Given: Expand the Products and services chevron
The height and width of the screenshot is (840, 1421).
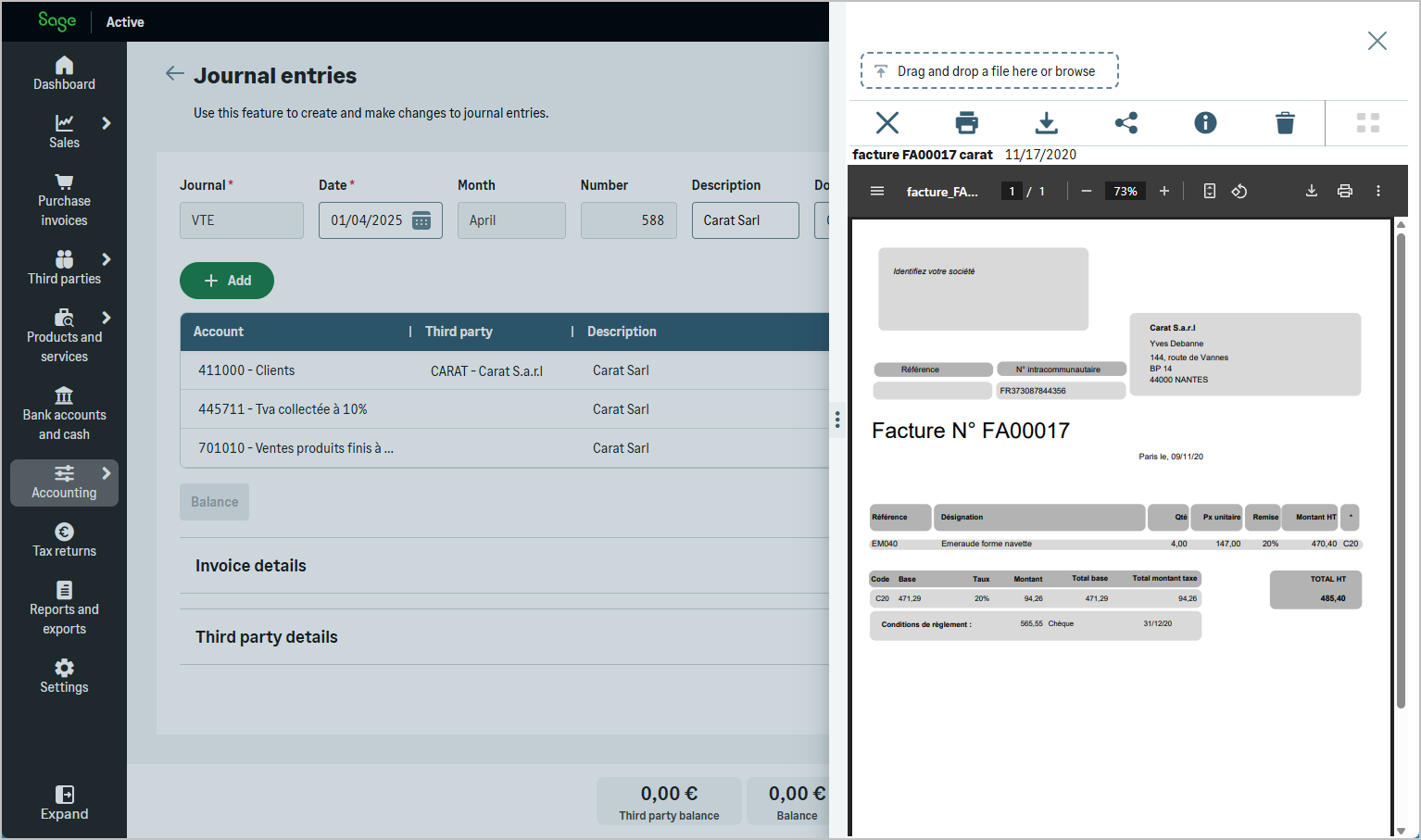Looking at the screenshot, I should tap(107, 318).
